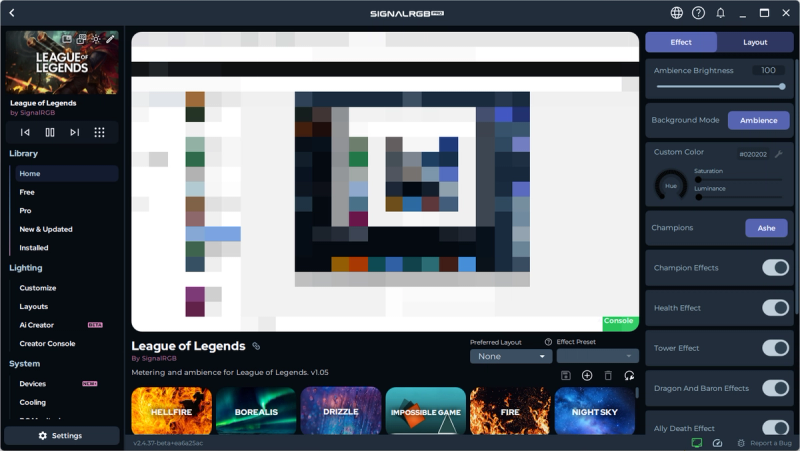Disable the Champion Effects toggle
This screenshot has width=800, height=451.
coord(775,268)
